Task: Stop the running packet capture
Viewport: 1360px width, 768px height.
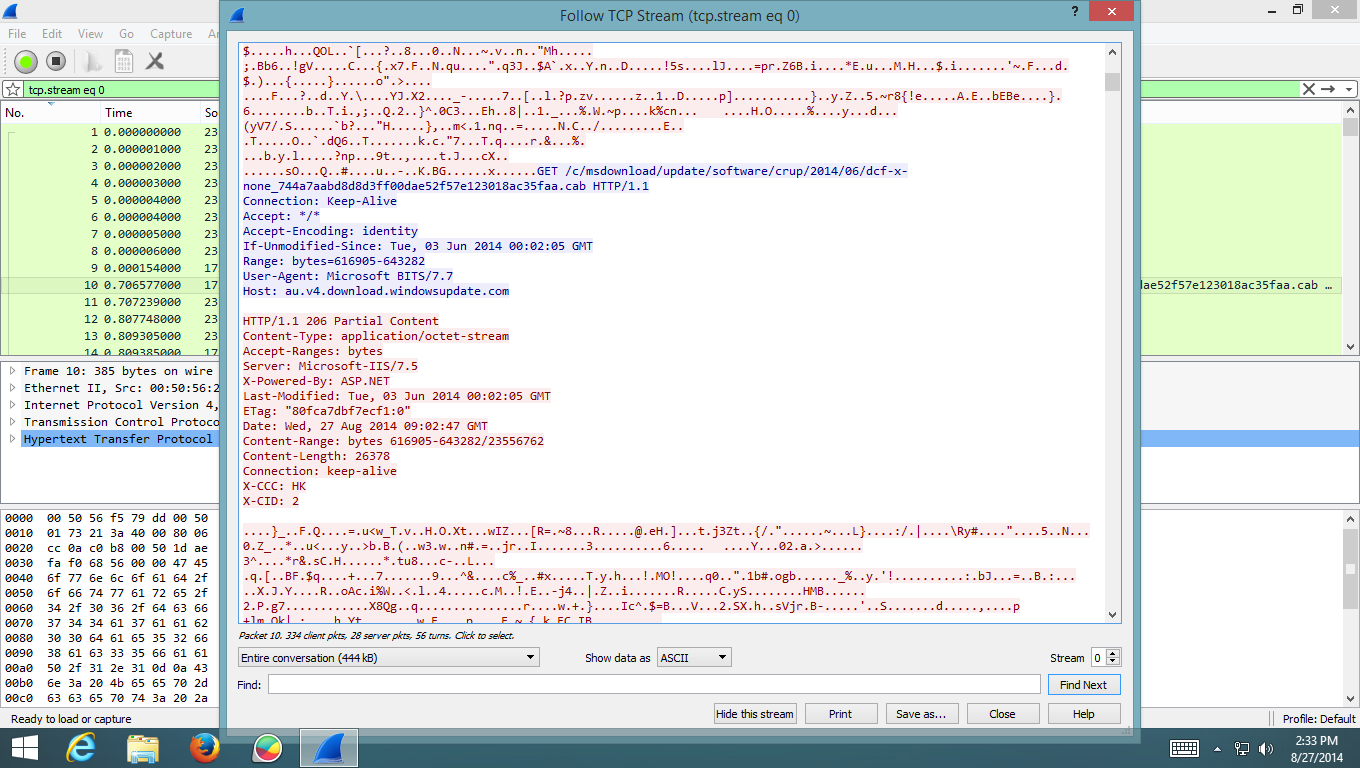Action: click(56, 62)
